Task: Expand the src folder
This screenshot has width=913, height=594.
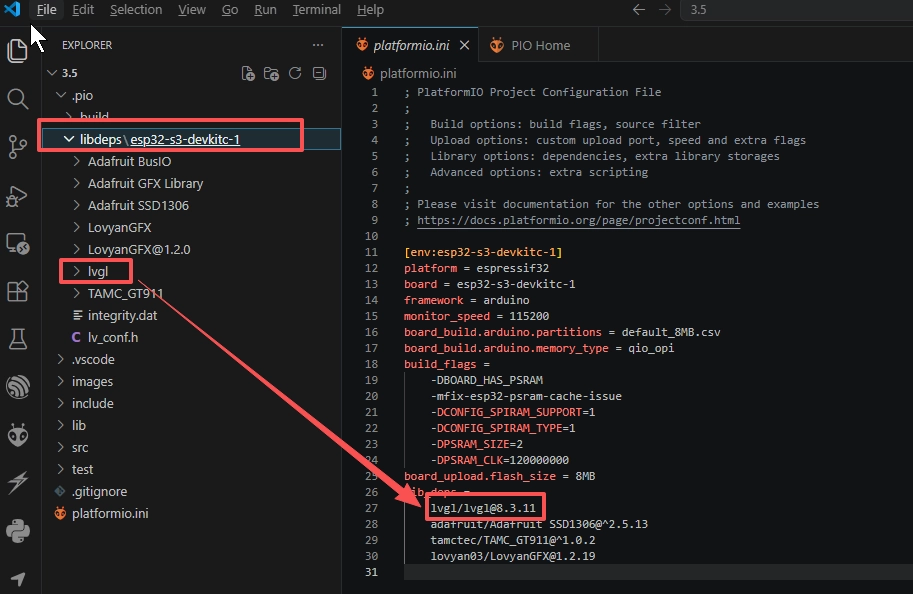Action: point(80,447)
